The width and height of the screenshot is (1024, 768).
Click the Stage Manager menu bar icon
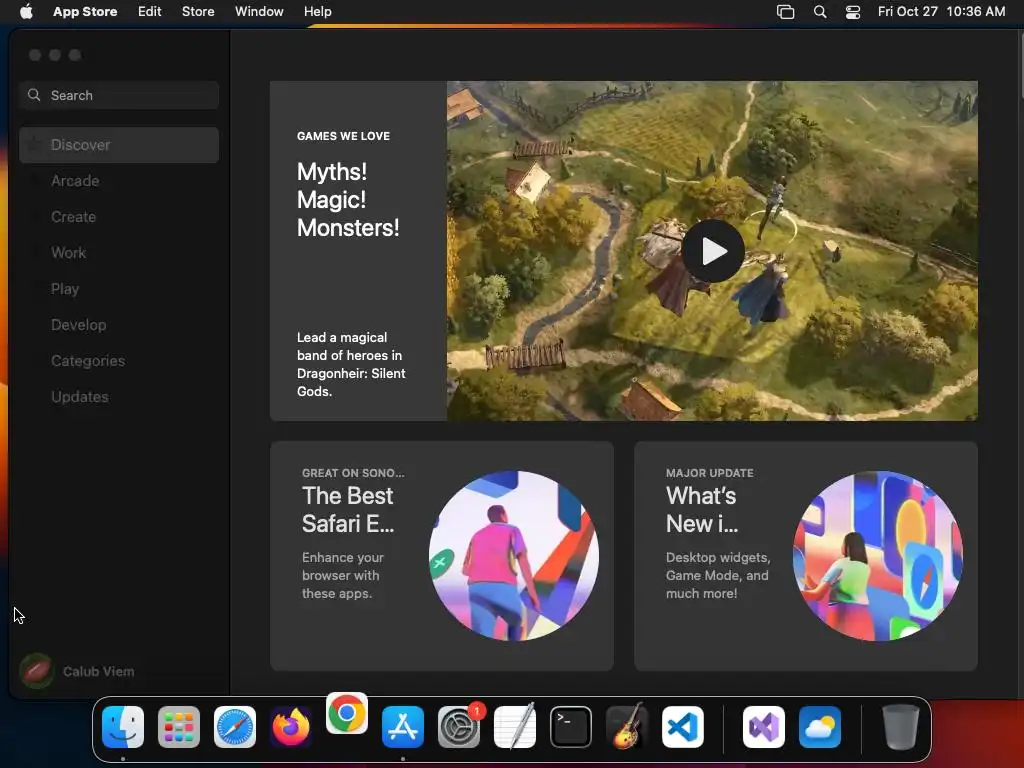tap(786, 12)
